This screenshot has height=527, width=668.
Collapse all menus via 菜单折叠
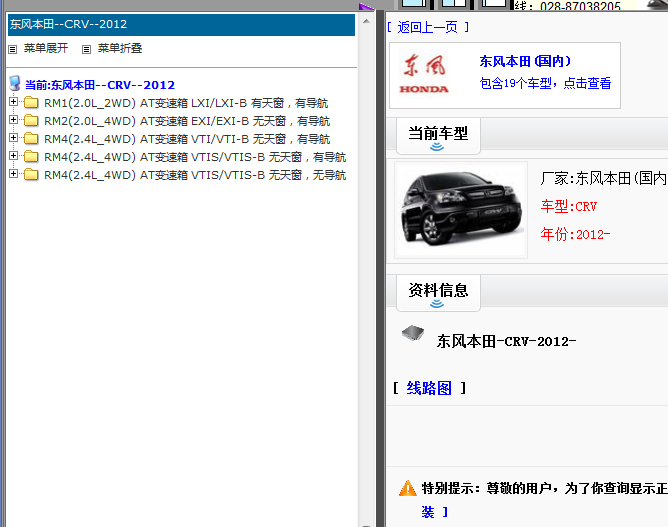coord(120,48)
